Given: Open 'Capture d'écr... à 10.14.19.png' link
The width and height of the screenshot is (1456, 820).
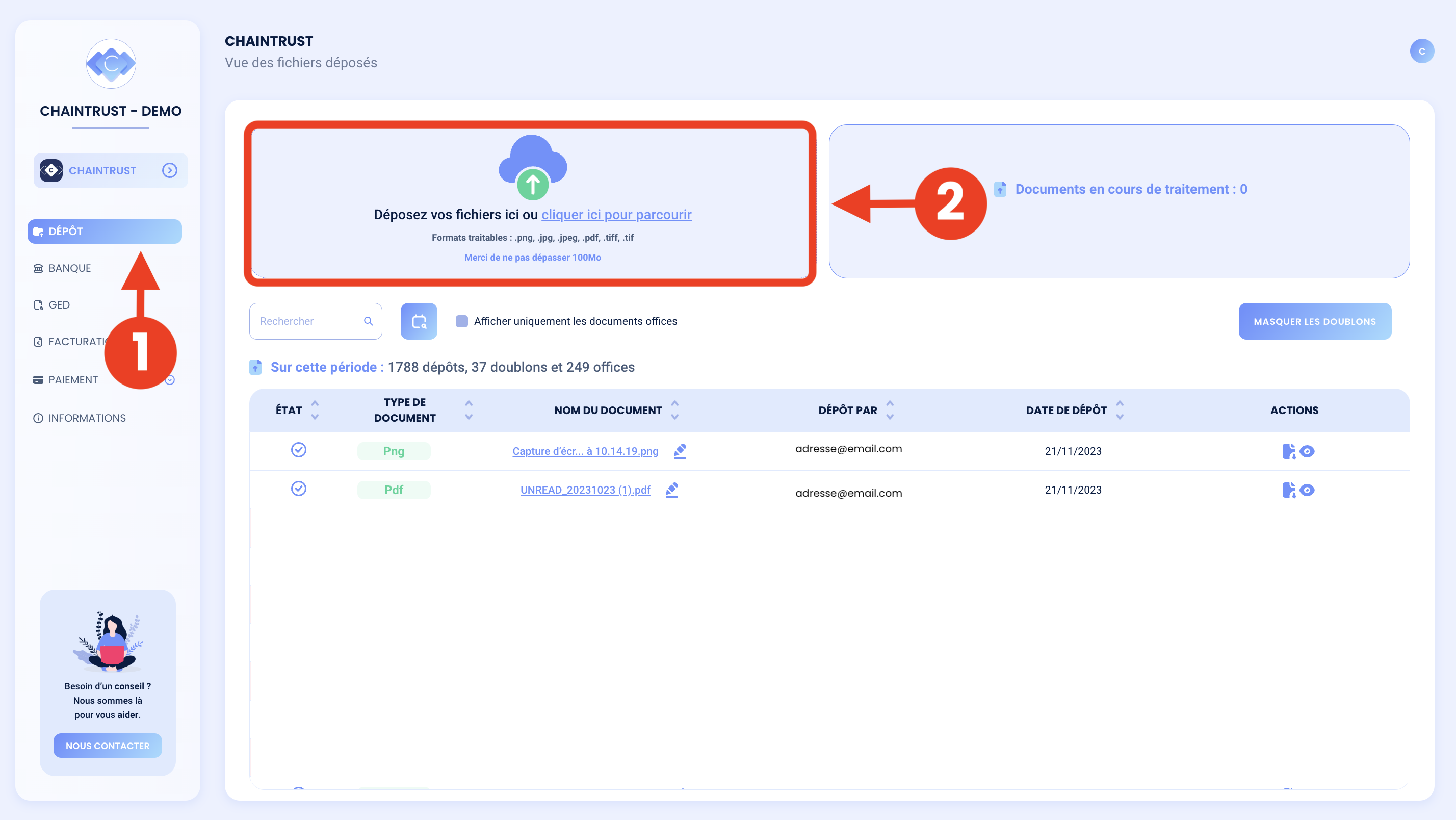Looking at the screenshot, I should pyautogui.click(x=585, y=451).
